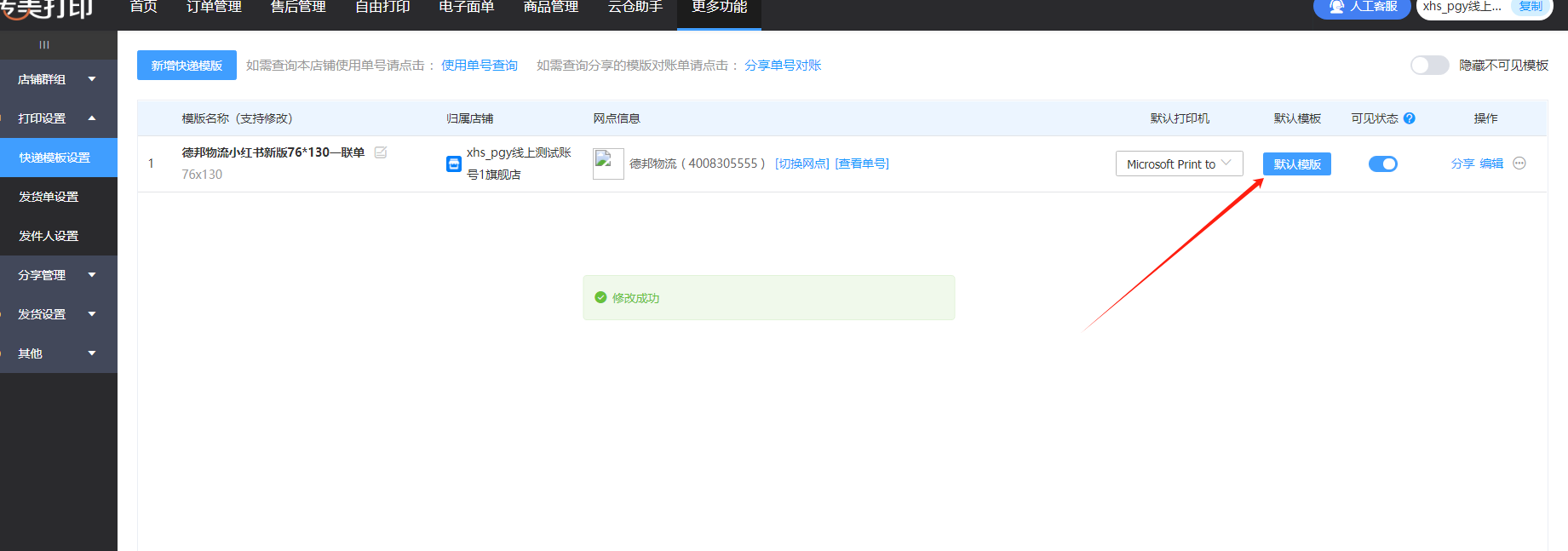Image resolution: width=1568 pixels, height=551 pixels.
Task: Open the 分享单号对账 link
Action: (783, 66)
